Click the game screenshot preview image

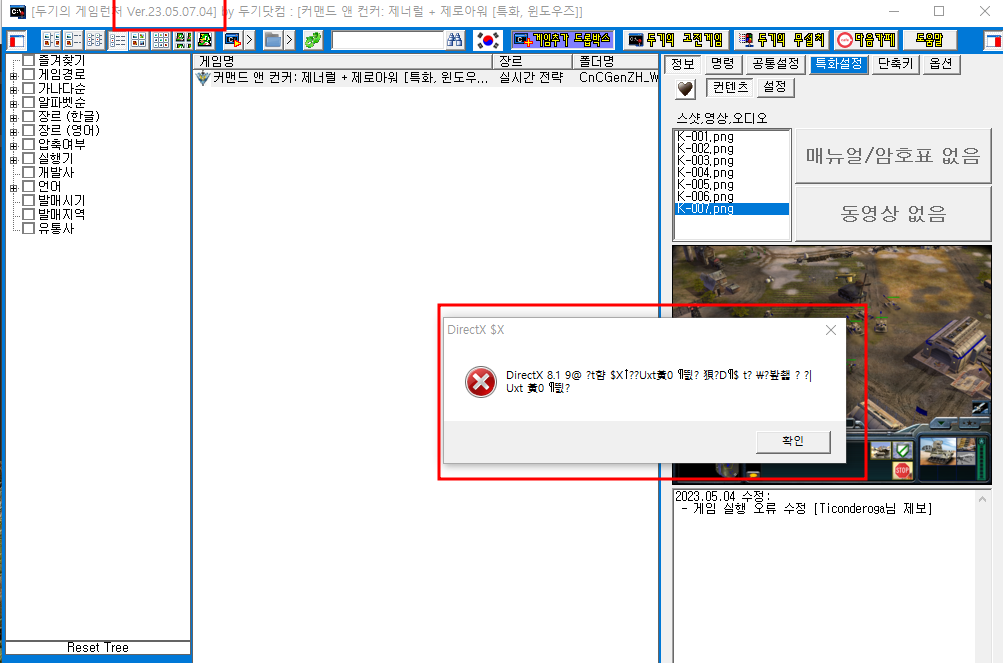tap(832, 363)
